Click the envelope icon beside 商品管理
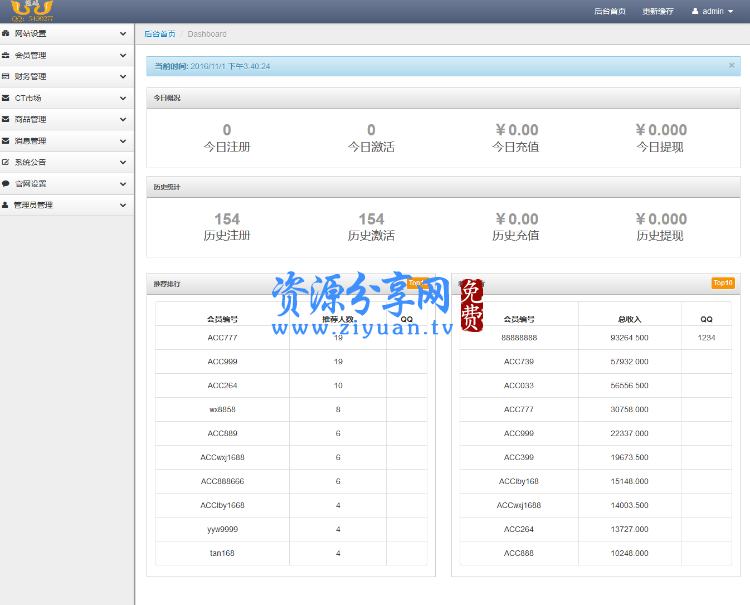The image size is (750, 605). [6, 120]
